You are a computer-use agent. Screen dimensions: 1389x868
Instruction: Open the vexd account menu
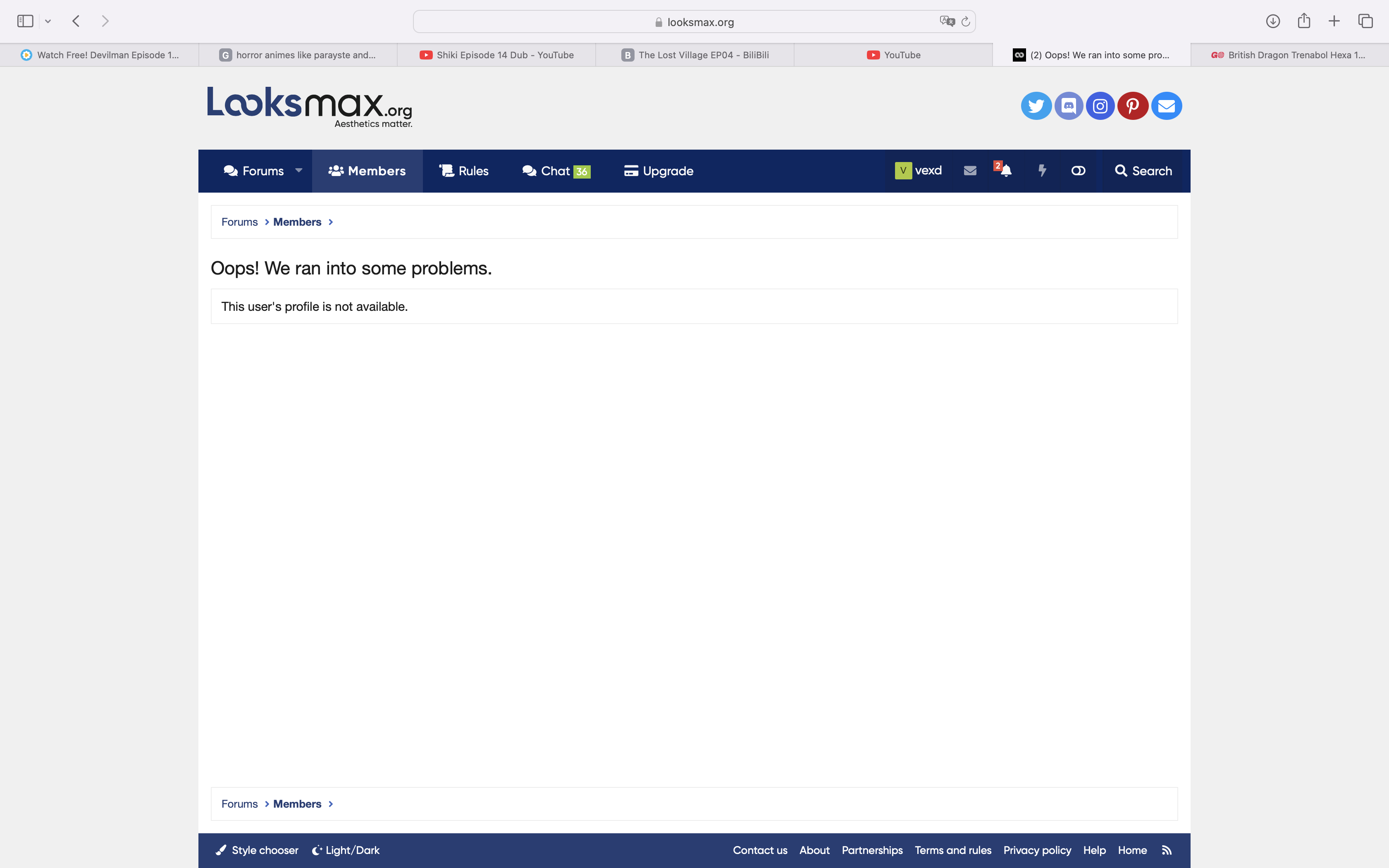click(x=918, y=171)
